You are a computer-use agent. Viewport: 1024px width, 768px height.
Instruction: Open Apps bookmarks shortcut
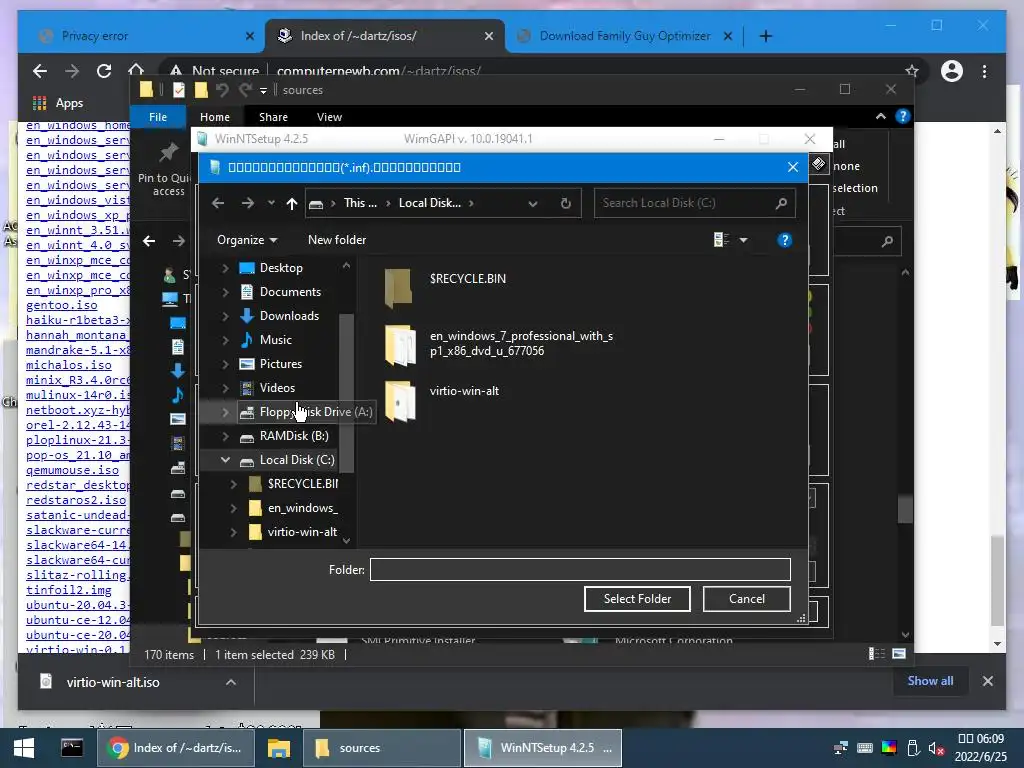click(x=57, y=103)
